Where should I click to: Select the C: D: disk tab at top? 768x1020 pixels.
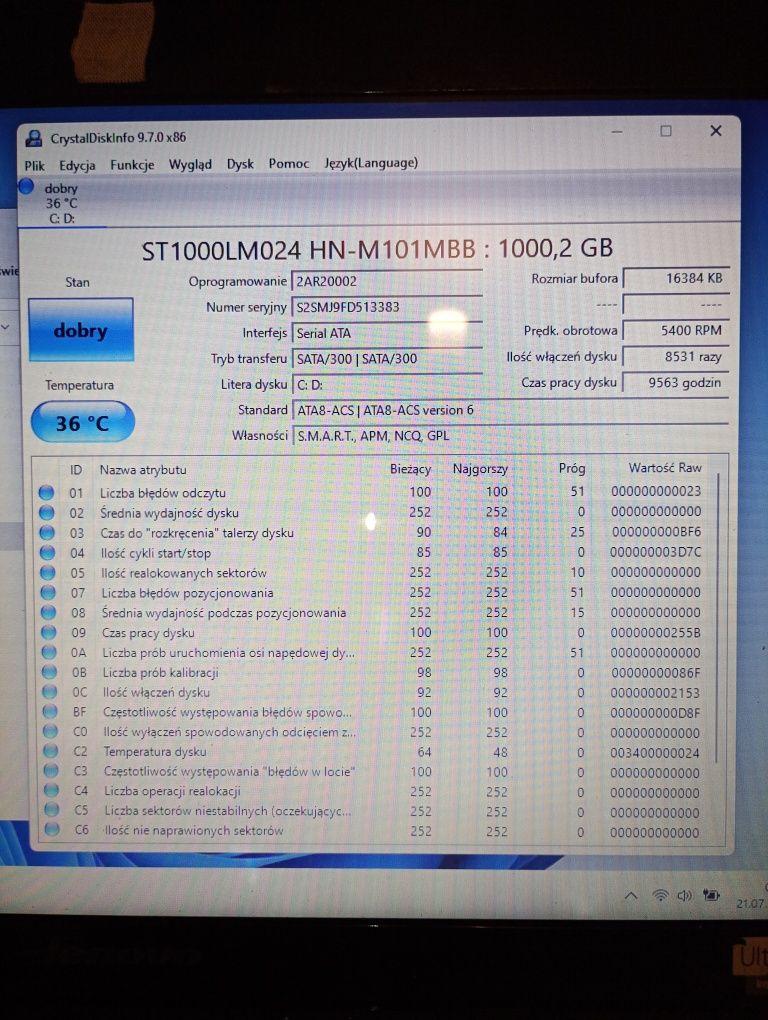coord(60,203)
